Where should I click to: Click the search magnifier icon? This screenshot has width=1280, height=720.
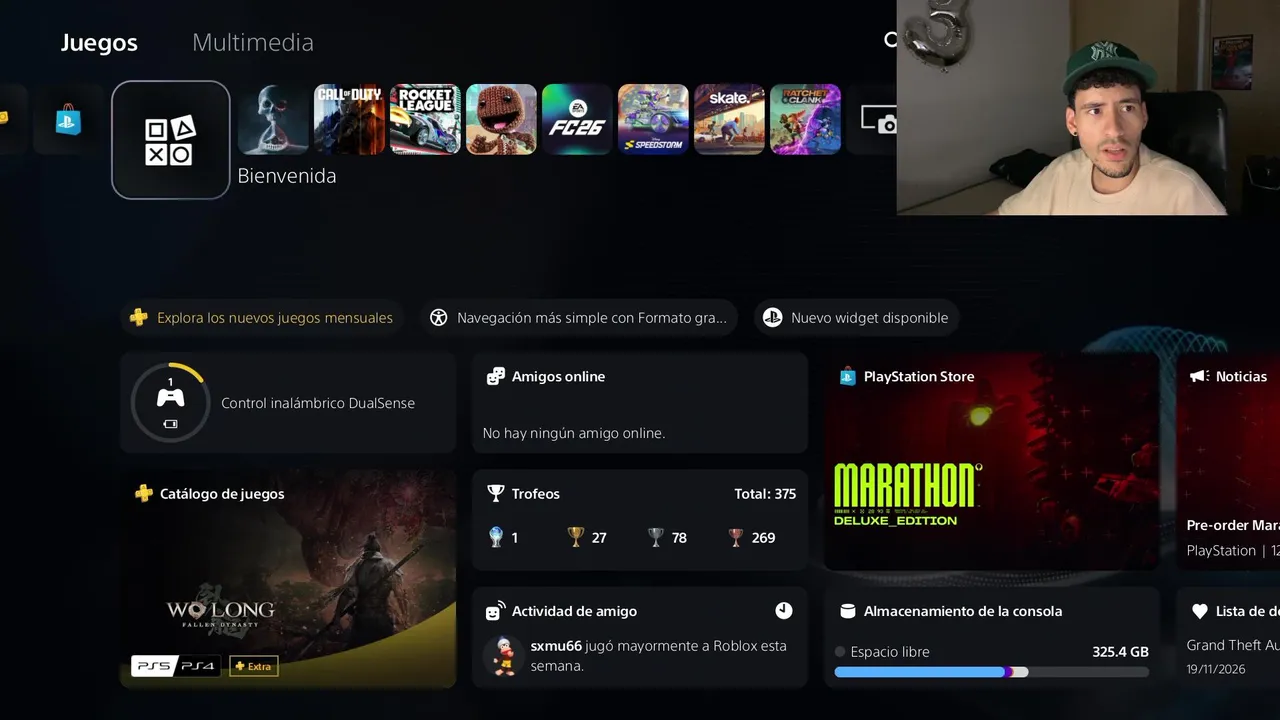890,40
